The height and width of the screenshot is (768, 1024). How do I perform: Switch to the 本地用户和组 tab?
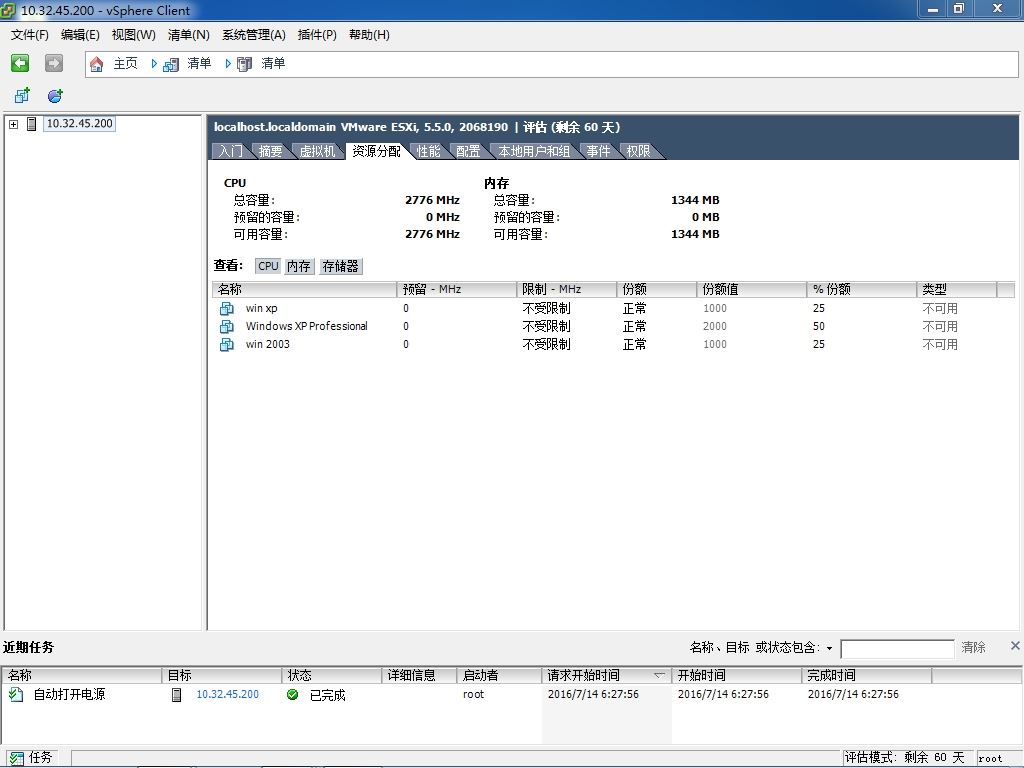[534, 152]
